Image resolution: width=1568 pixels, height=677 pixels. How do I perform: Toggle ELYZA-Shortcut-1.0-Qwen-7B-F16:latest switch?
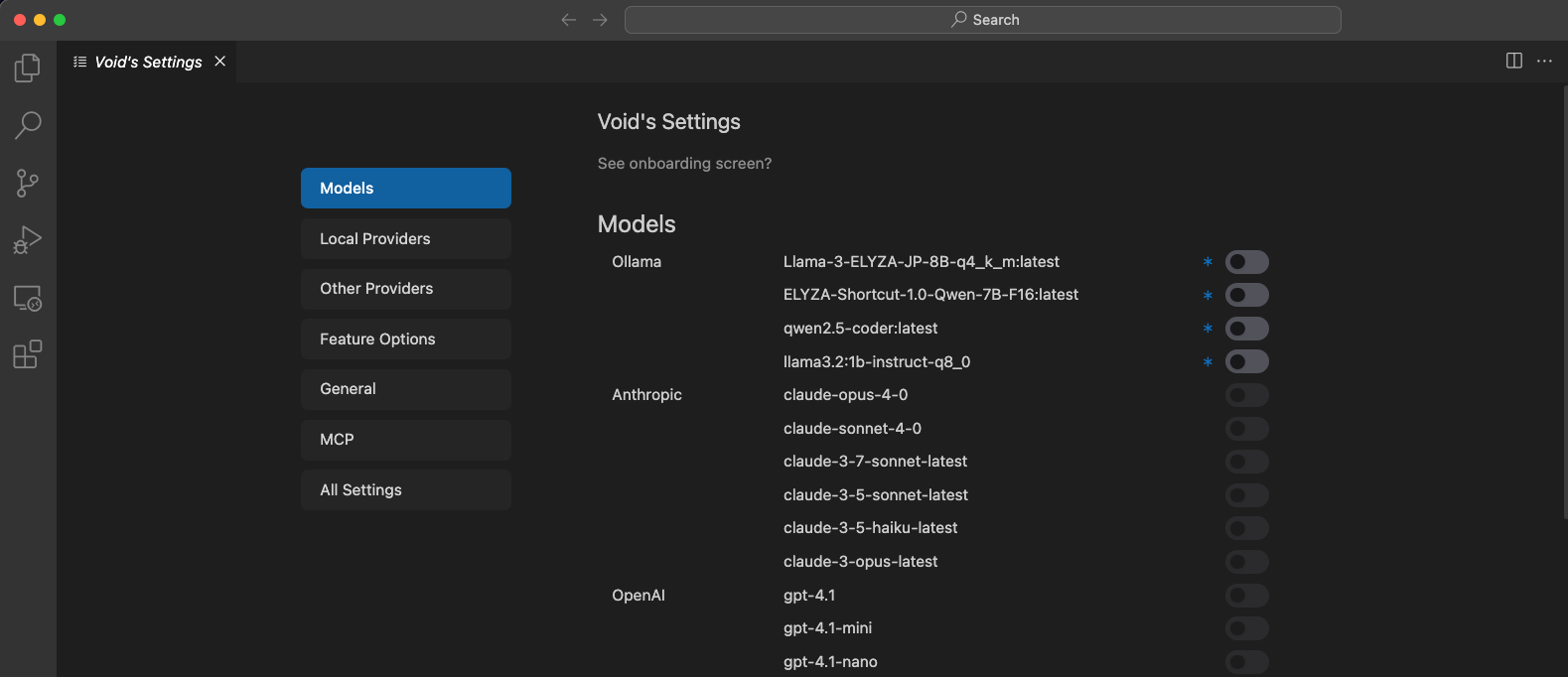1247,295
